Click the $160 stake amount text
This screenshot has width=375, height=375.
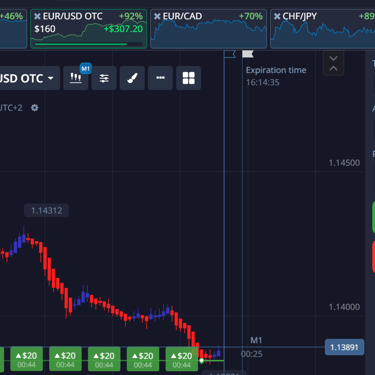[45, 29]
